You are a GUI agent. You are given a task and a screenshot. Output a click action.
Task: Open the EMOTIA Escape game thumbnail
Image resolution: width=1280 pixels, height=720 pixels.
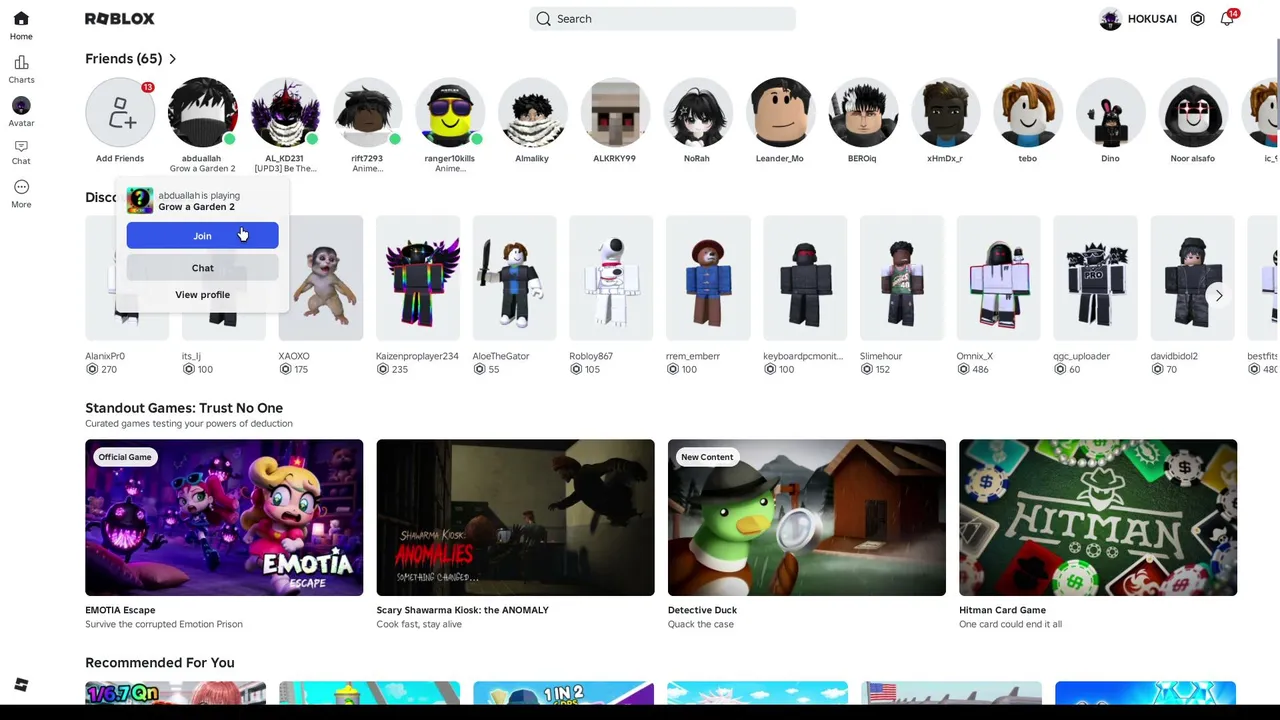coord(224,518)
